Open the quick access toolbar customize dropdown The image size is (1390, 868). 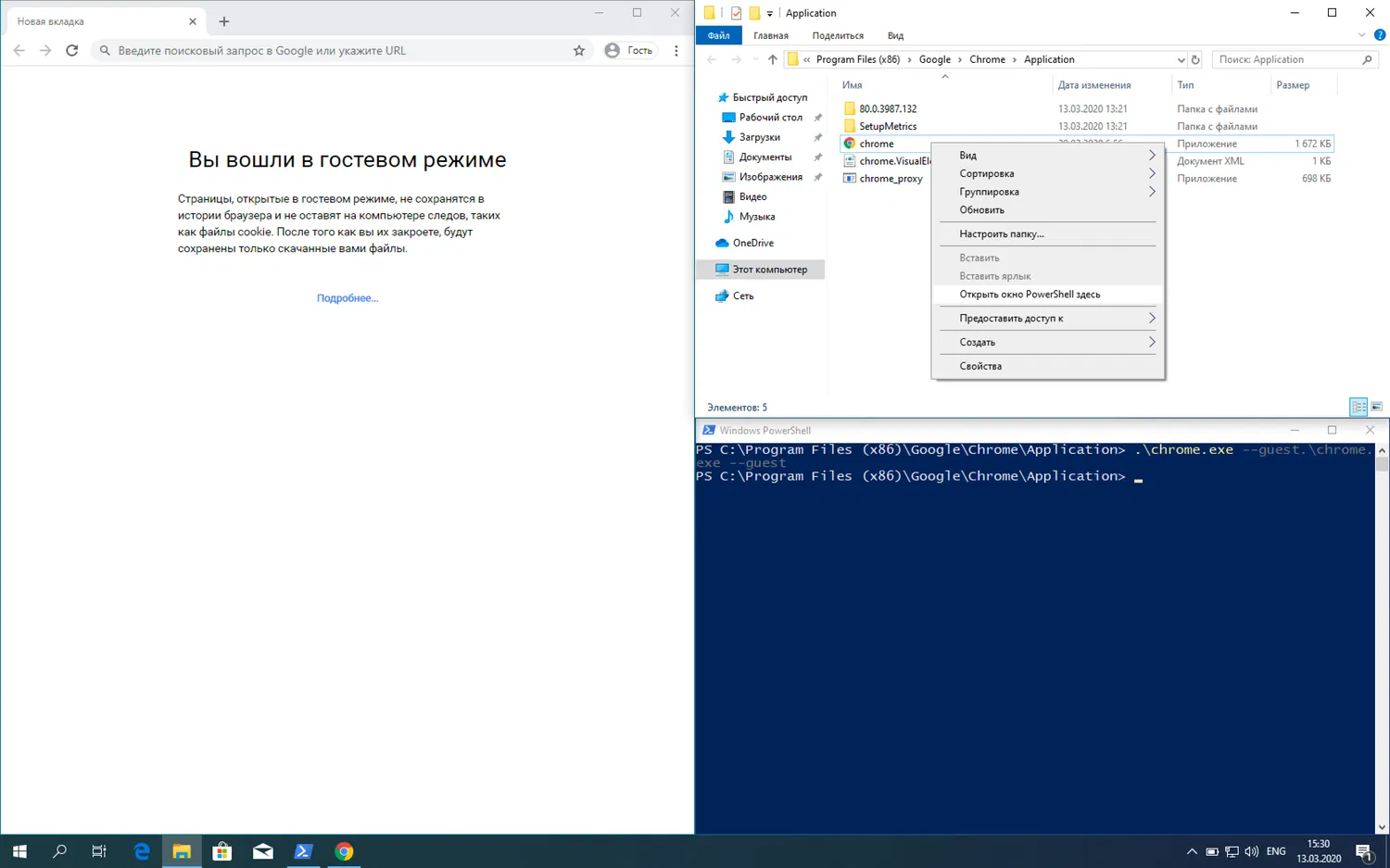pyautogui.click(x=769, y=13)
